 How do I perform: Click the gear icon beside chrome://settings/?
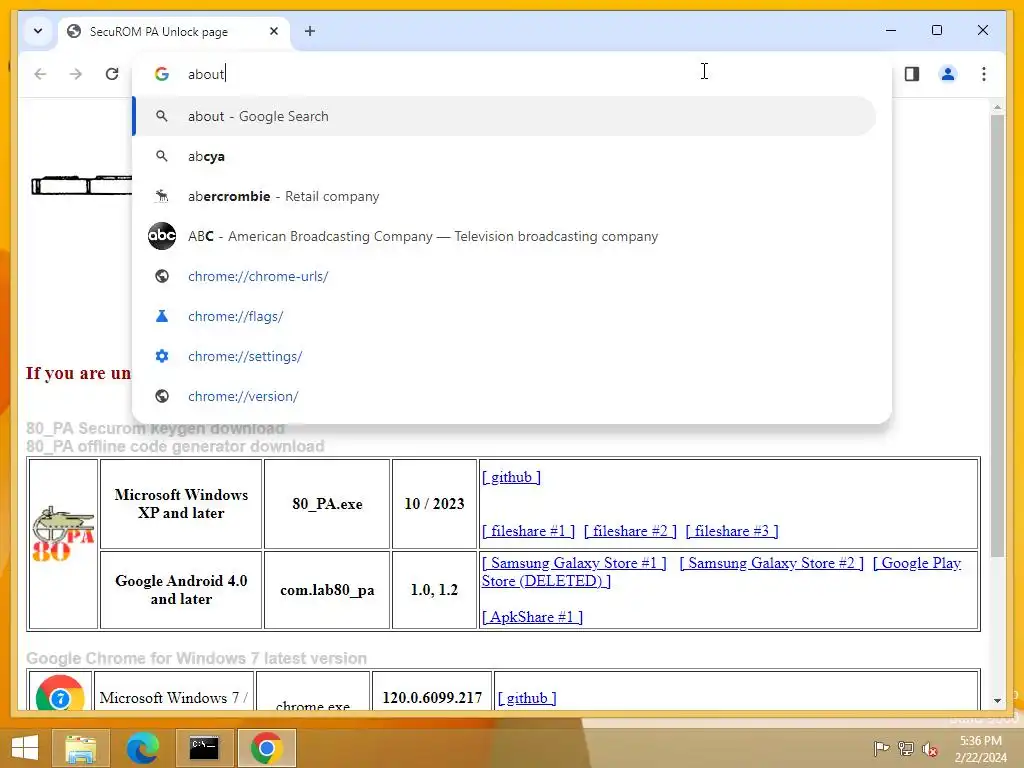coord(162,356)
